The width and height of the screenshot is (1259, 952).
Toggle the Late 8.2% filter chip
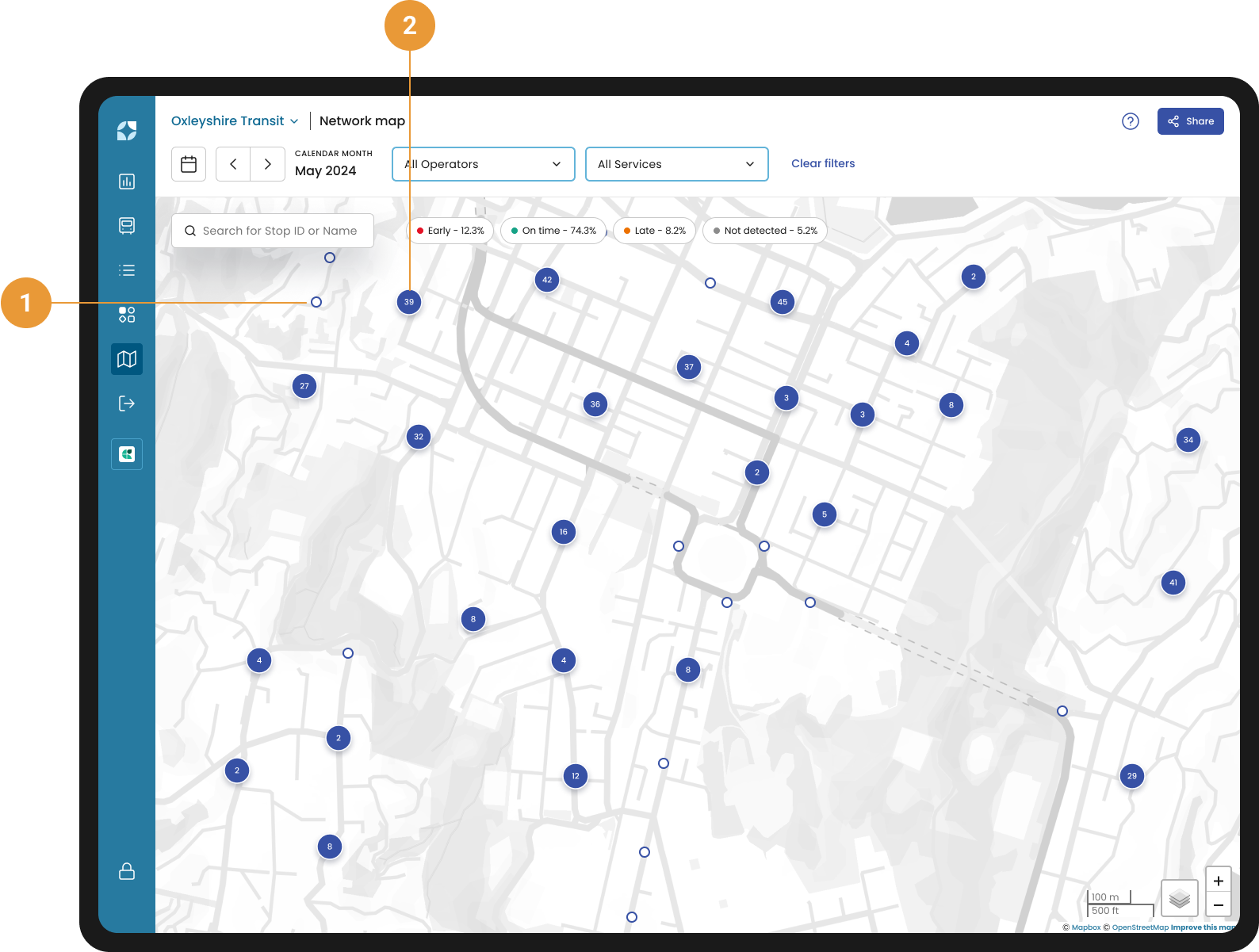[654, 231]
